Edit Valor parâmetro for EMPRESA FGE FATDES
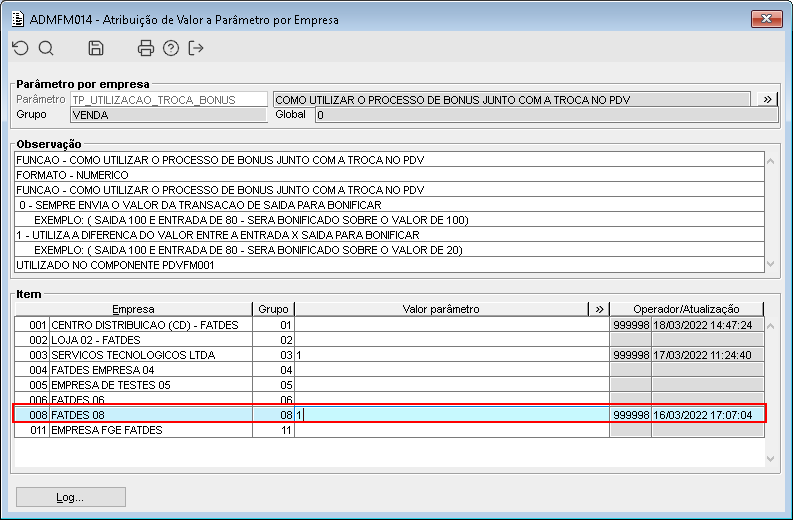Screen dimensions: 793x520 pyautogui.click(x=452, y=430)
